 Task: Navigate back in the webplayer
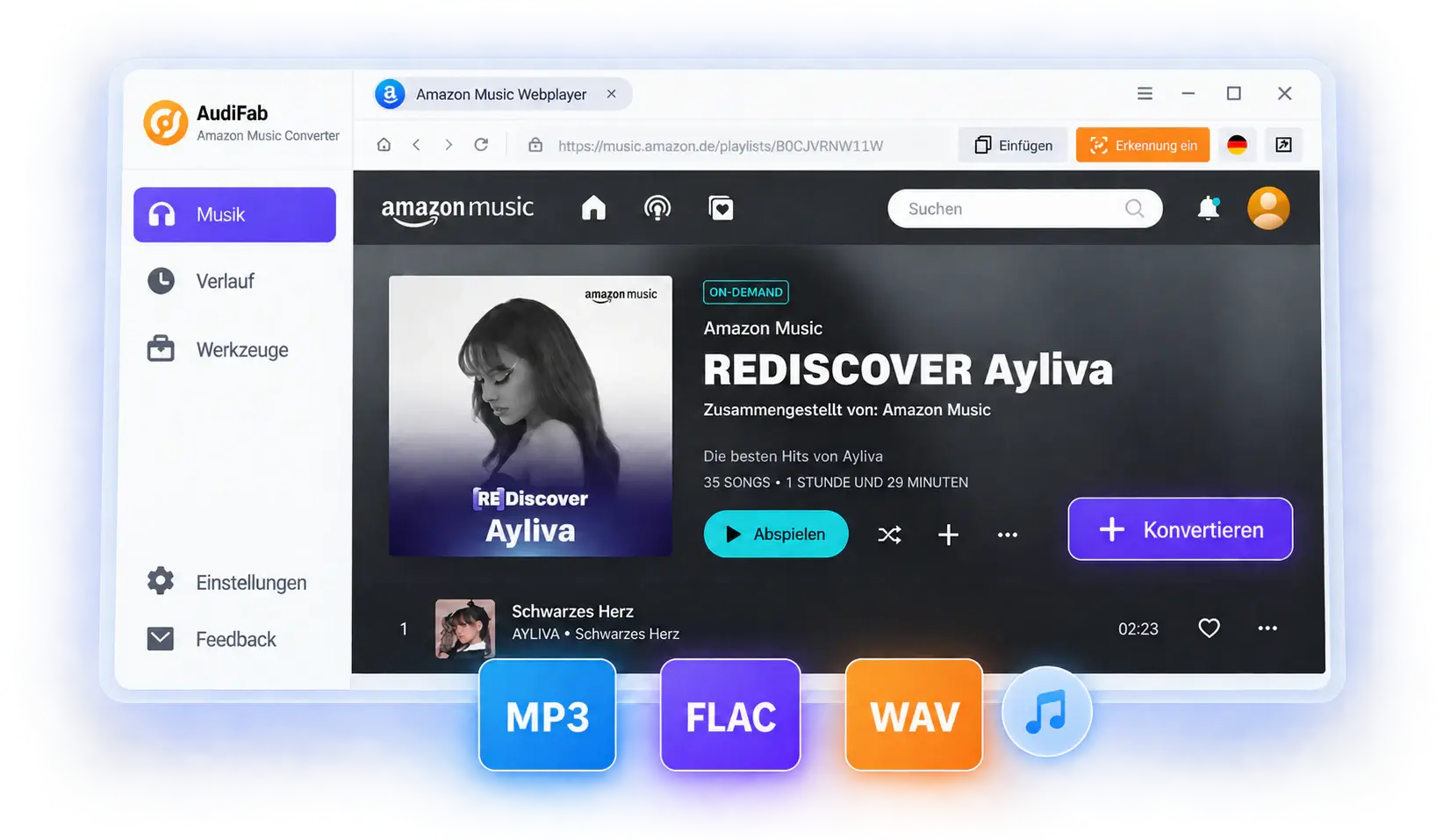point(417,145)
